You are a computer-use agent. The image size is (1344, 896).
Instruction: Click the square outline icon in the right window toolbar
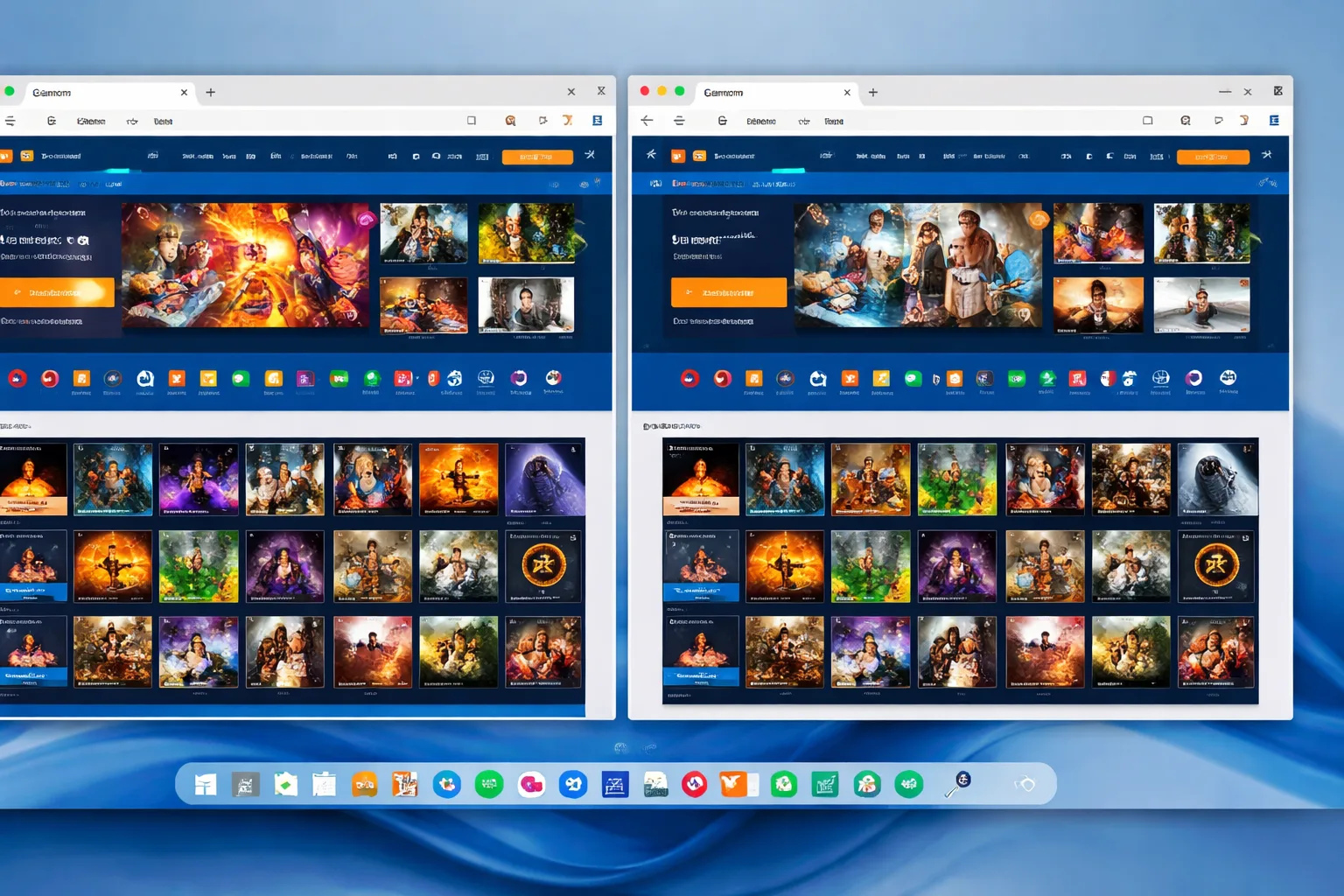(x=1147, y=121)
